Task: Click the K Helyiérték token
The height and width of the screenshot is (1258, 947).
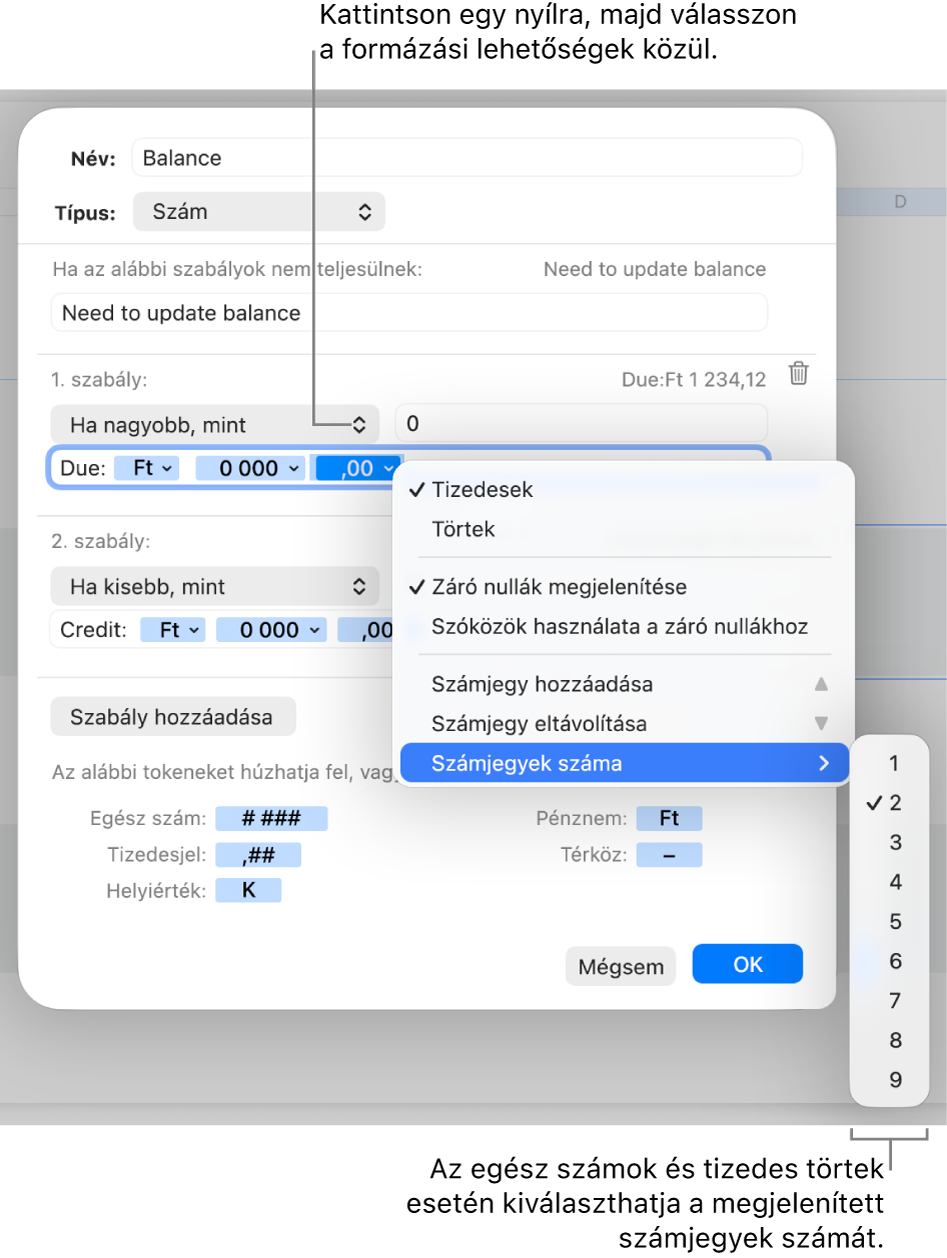Action: [249, 891]
